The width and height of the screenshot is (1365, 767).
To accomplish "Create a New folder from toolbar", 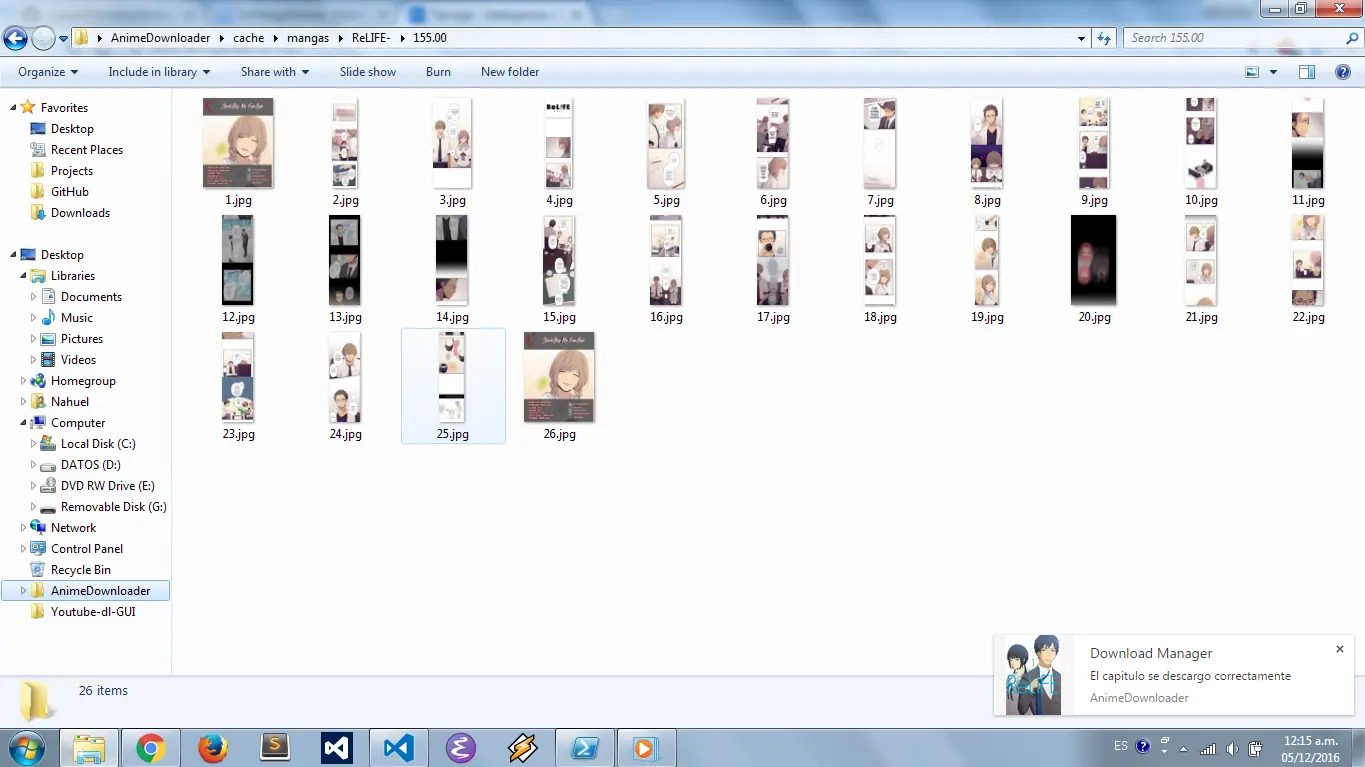I will 510,72.
